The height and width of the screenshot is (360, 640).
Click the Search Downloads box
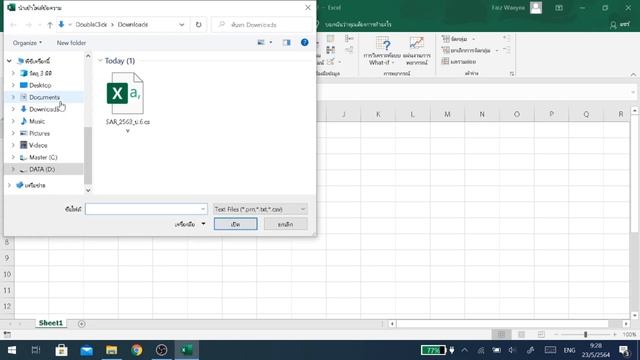(261, 25)
